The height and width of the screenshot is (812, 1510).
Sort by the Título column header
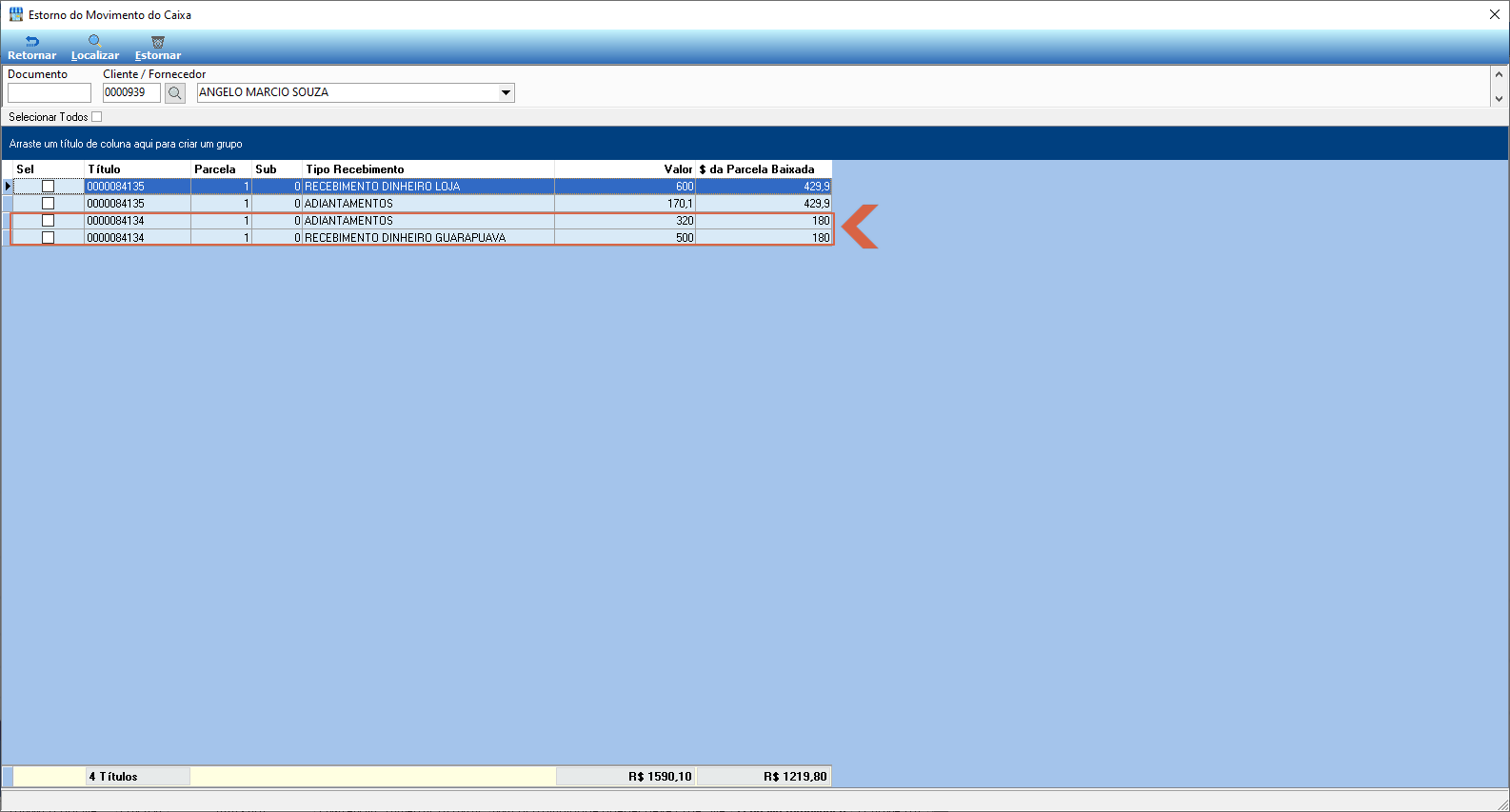[x=138, y=169]
